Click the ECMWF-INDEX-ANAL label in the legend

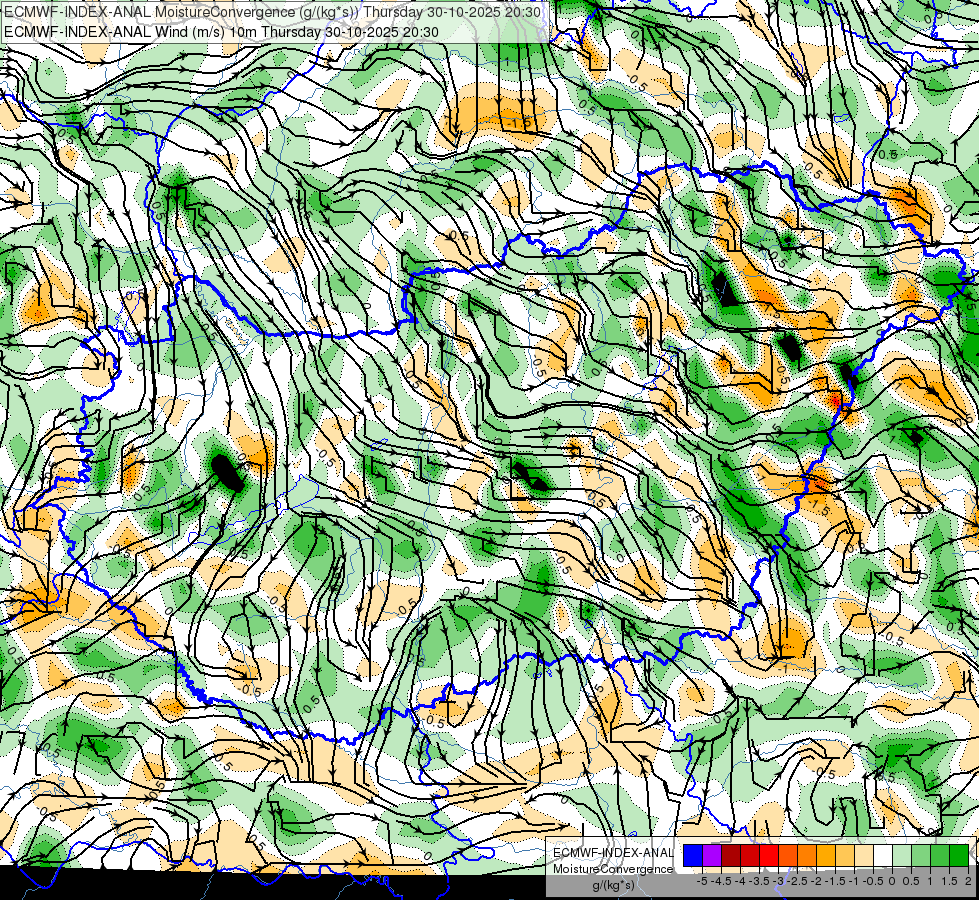point(614,853)
